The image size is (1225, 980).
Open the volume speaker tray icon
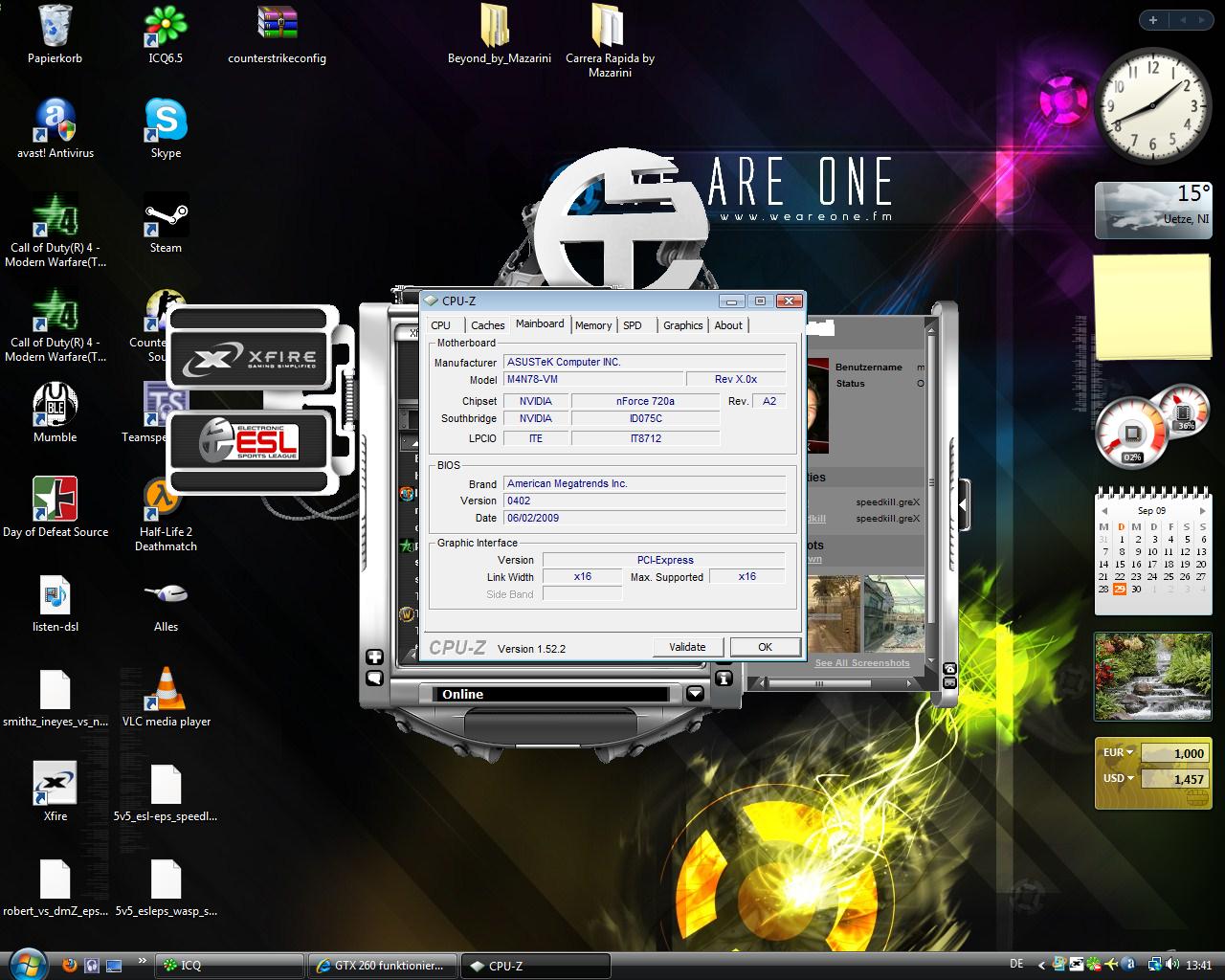[1173, 965]
